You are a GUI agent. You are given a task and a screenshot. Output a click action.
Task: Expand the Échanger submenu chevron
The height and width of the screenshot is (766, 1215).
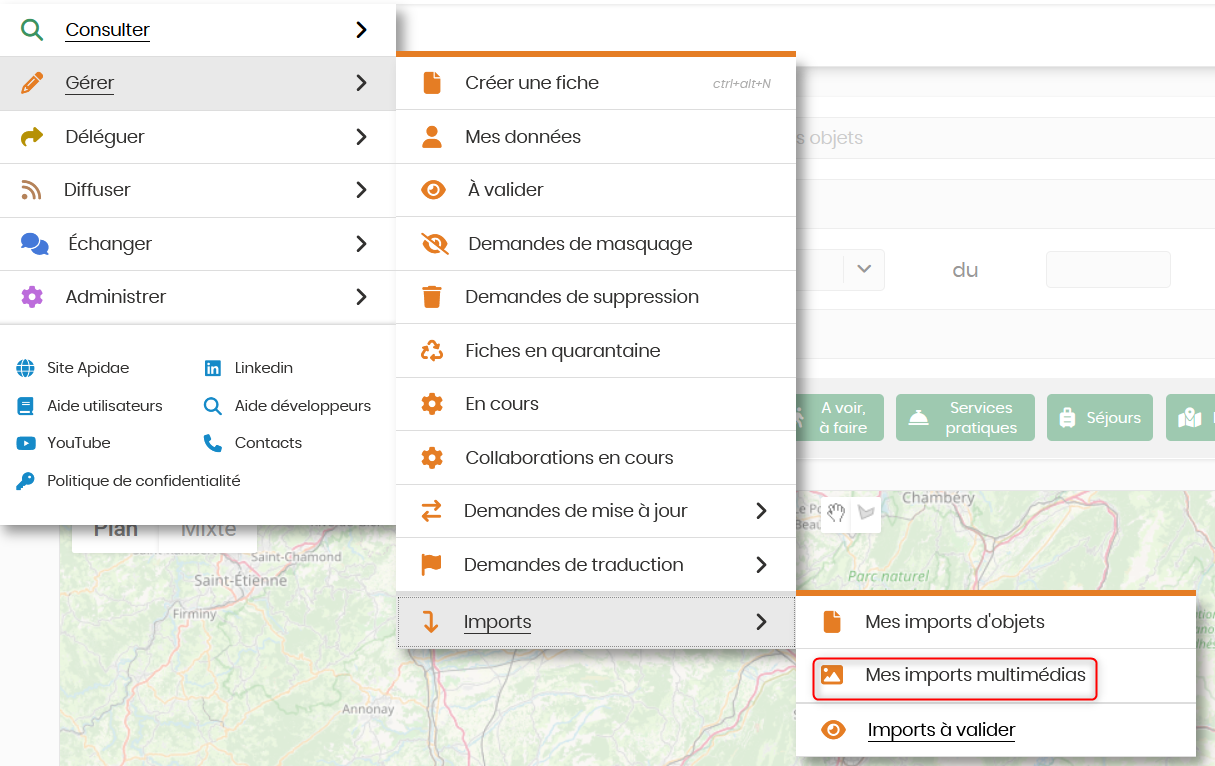(x=362, y=244)
